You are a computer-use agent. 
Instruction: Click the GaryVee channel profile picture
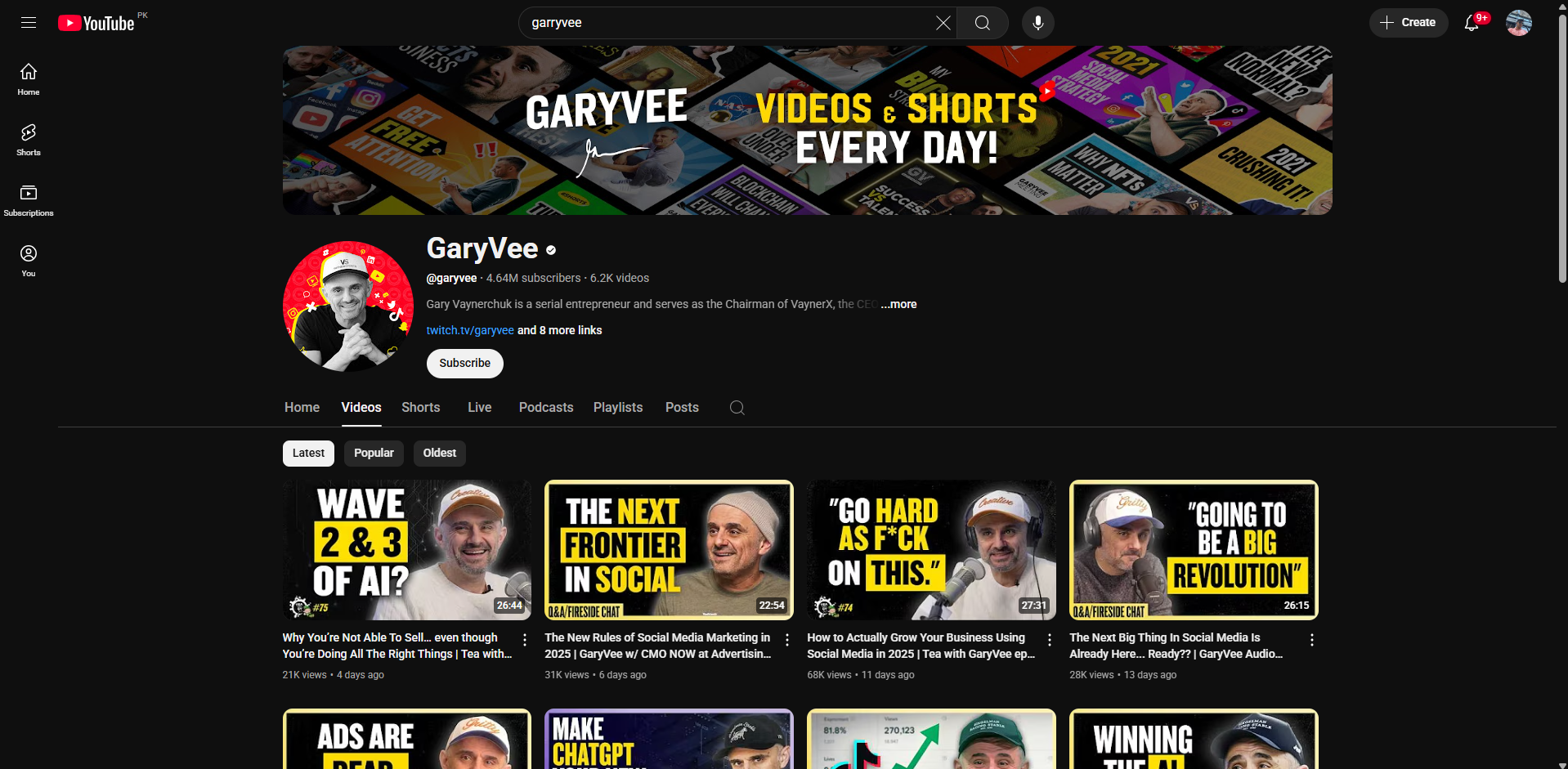click(x=348, y=306)
